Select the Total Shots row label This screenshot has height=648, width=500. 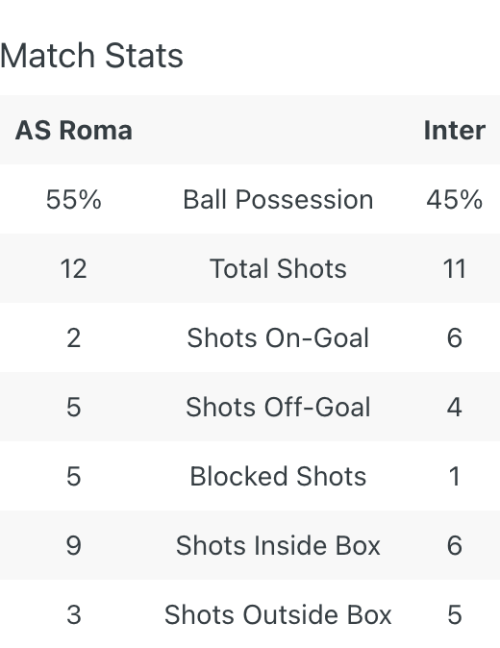[x=278, y=269]
